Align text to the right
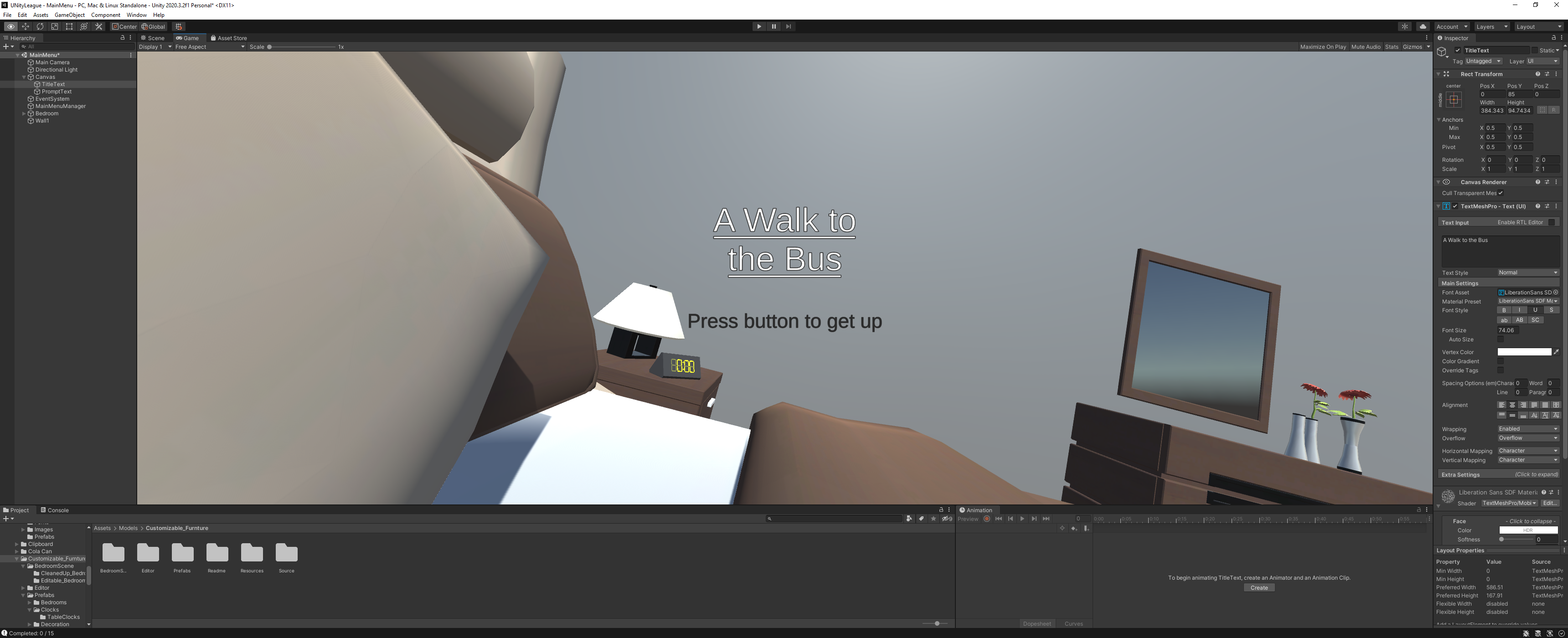1568x638 pixels. [1523, 405]
